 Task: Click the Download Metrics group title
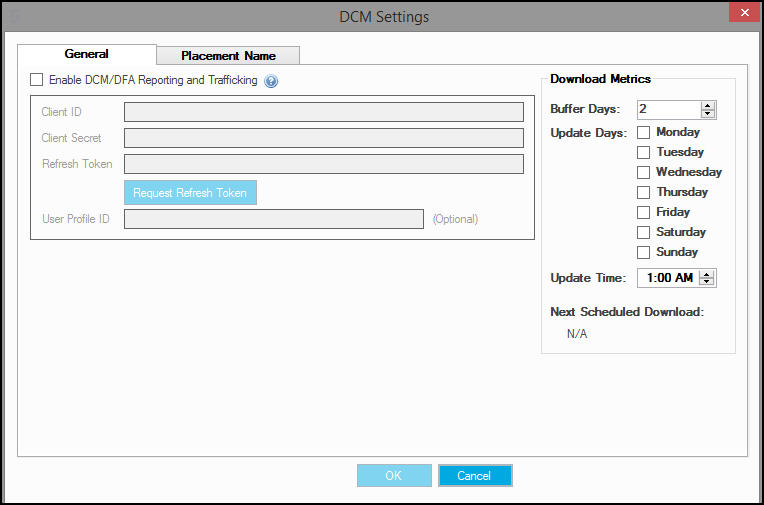[600, 79]
